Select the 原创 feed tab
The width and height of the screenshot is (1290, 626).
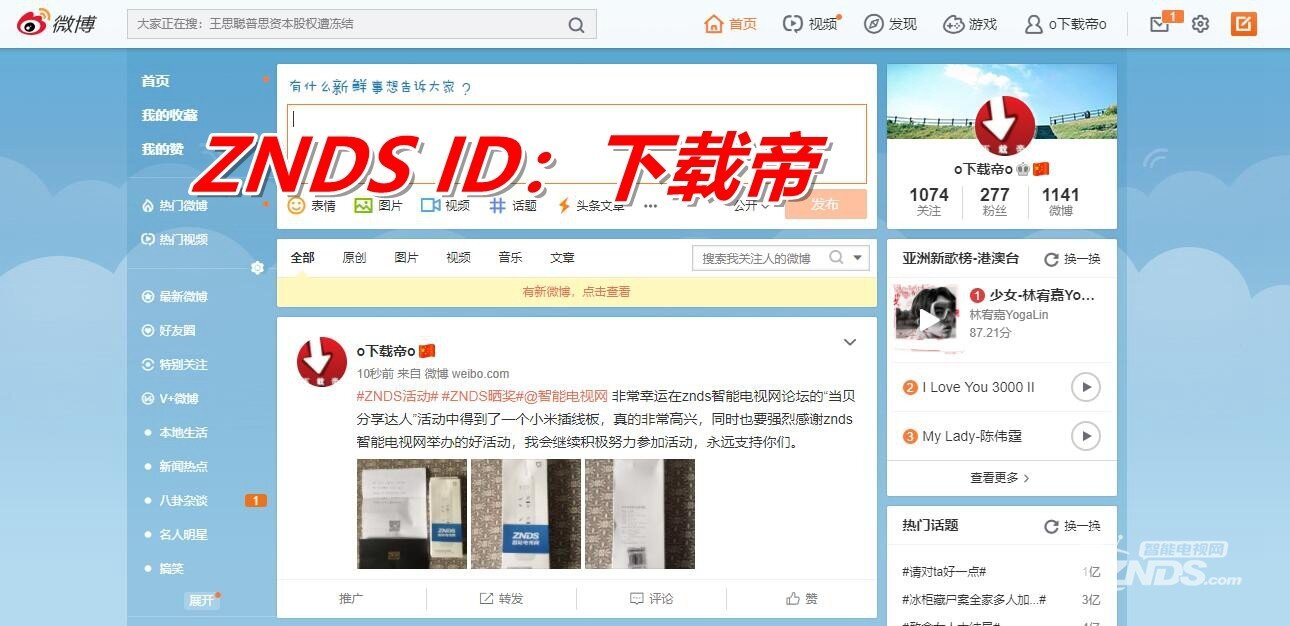(355, 258)
